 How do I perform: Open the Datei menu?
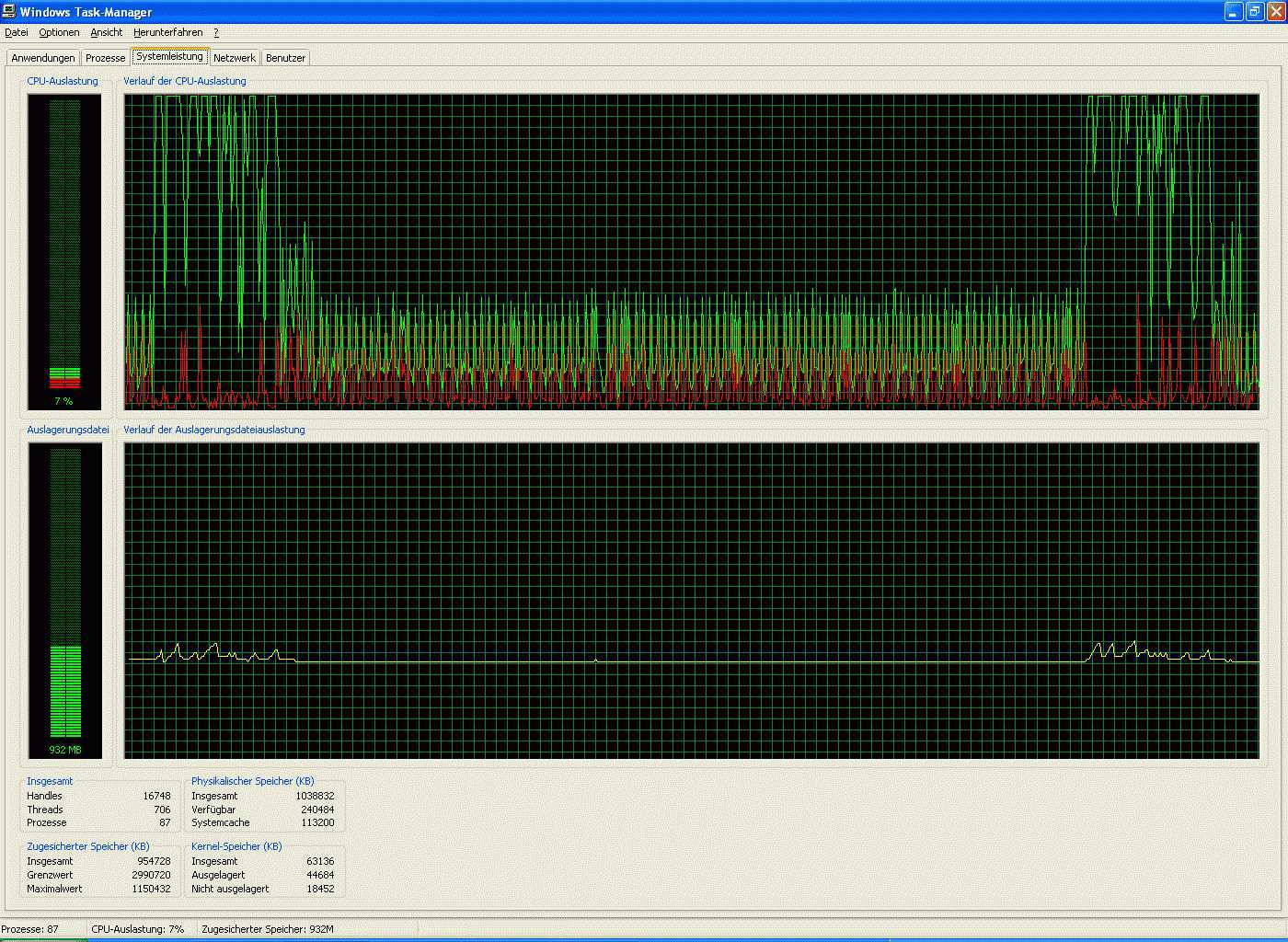click(x=17, y=32)
